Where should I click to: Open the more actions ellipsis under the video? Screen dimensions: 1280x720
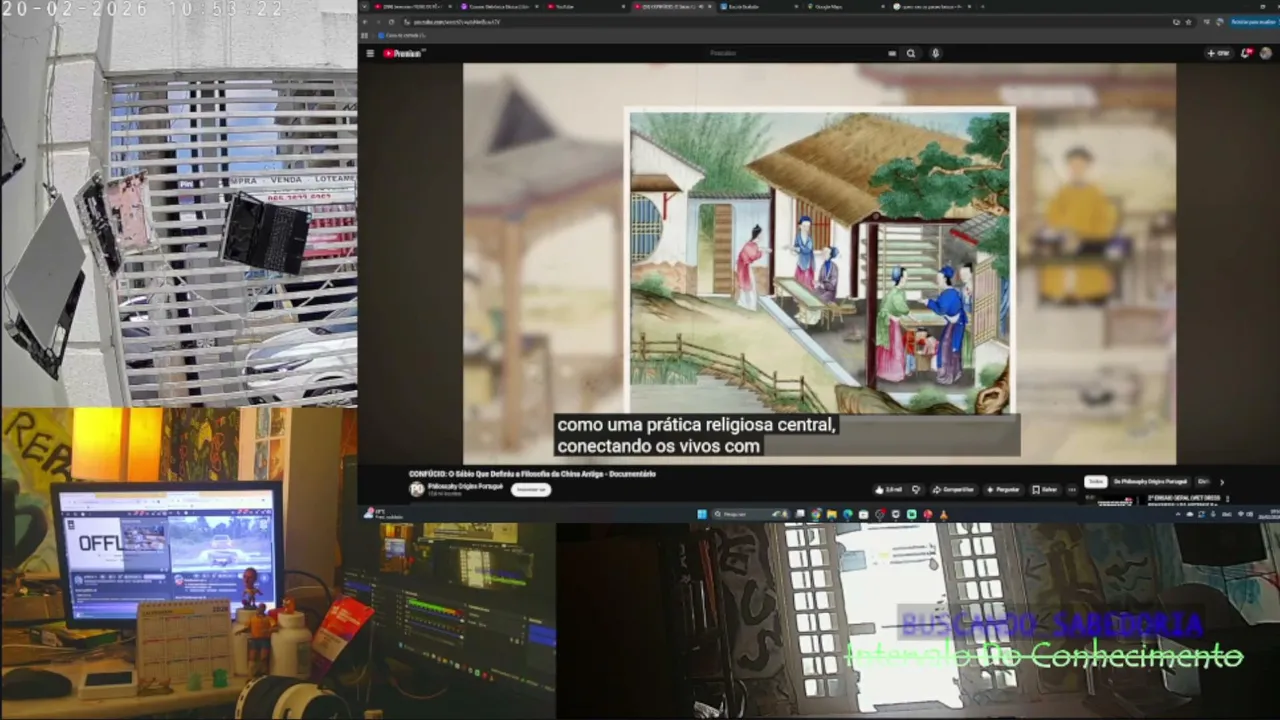(x=1072, y=490)
